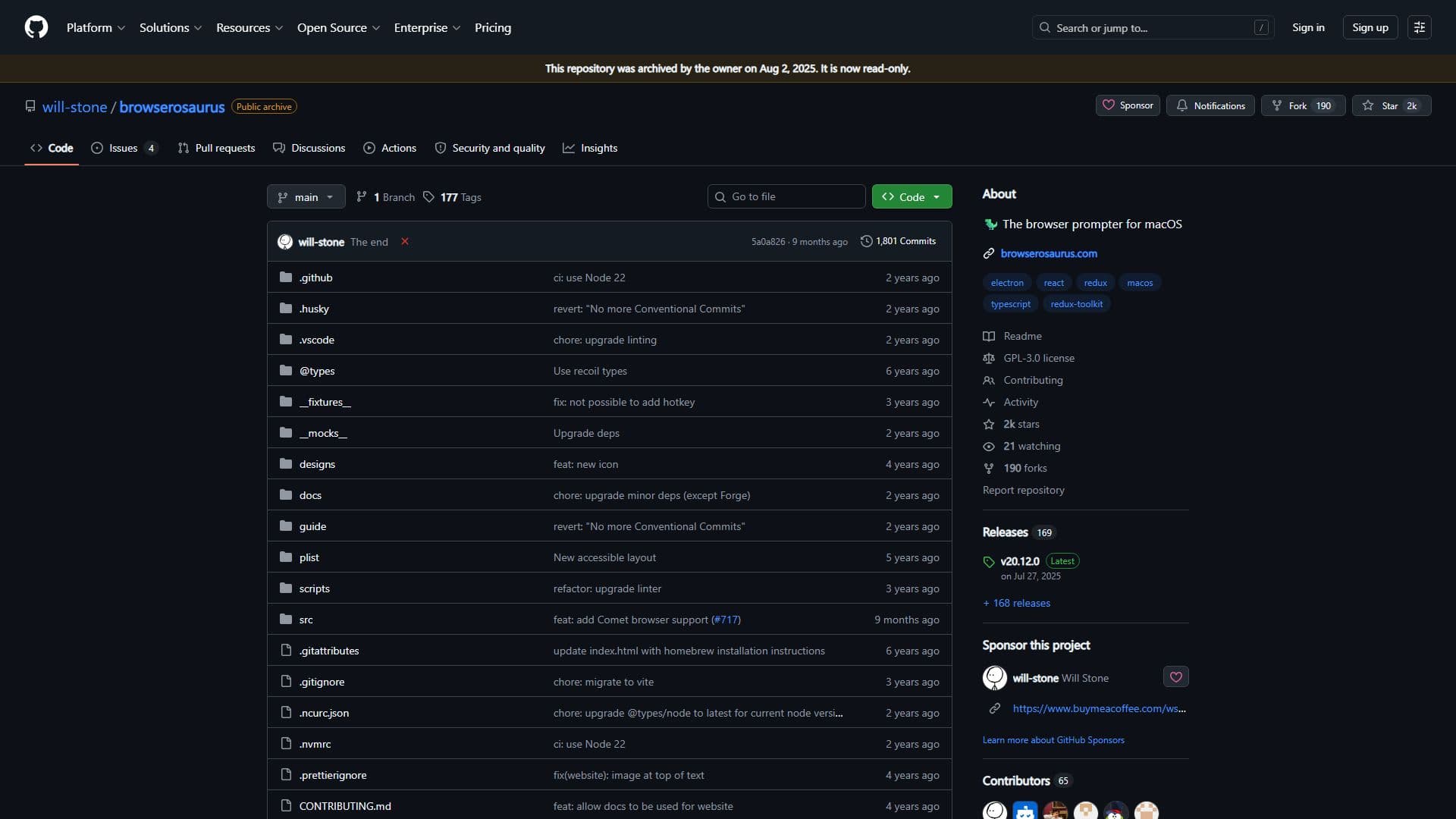
Task: Open the green Code dropdown button
Action: (x=912, y=196)
